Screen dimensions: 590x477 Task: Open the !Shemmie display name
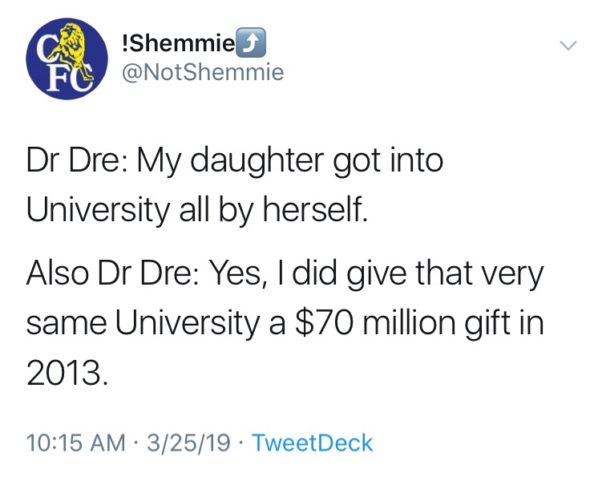click(178, 44)
